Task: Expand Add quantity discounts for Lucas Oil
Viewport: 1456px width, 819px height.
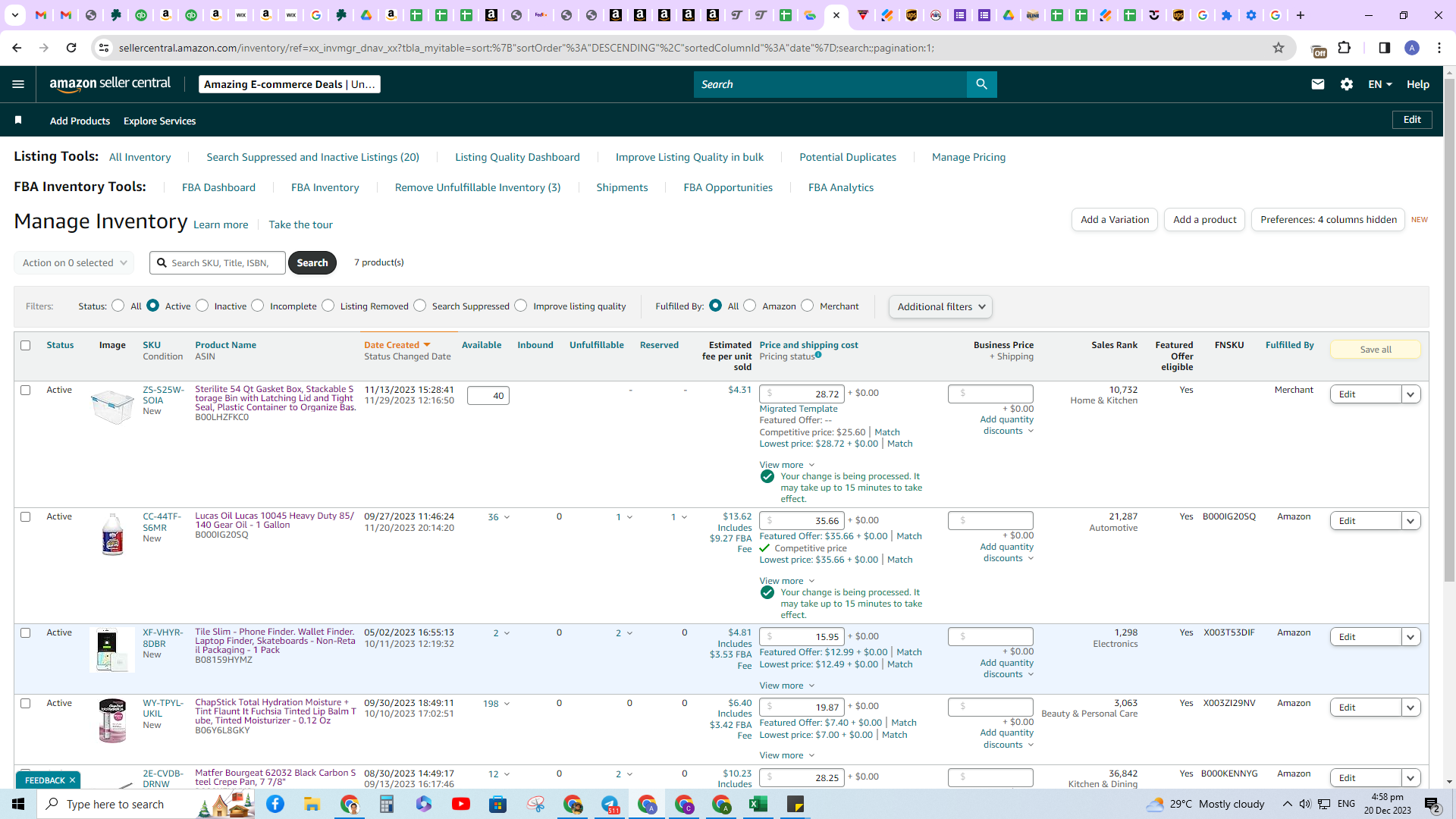Action: [1006, 552]
